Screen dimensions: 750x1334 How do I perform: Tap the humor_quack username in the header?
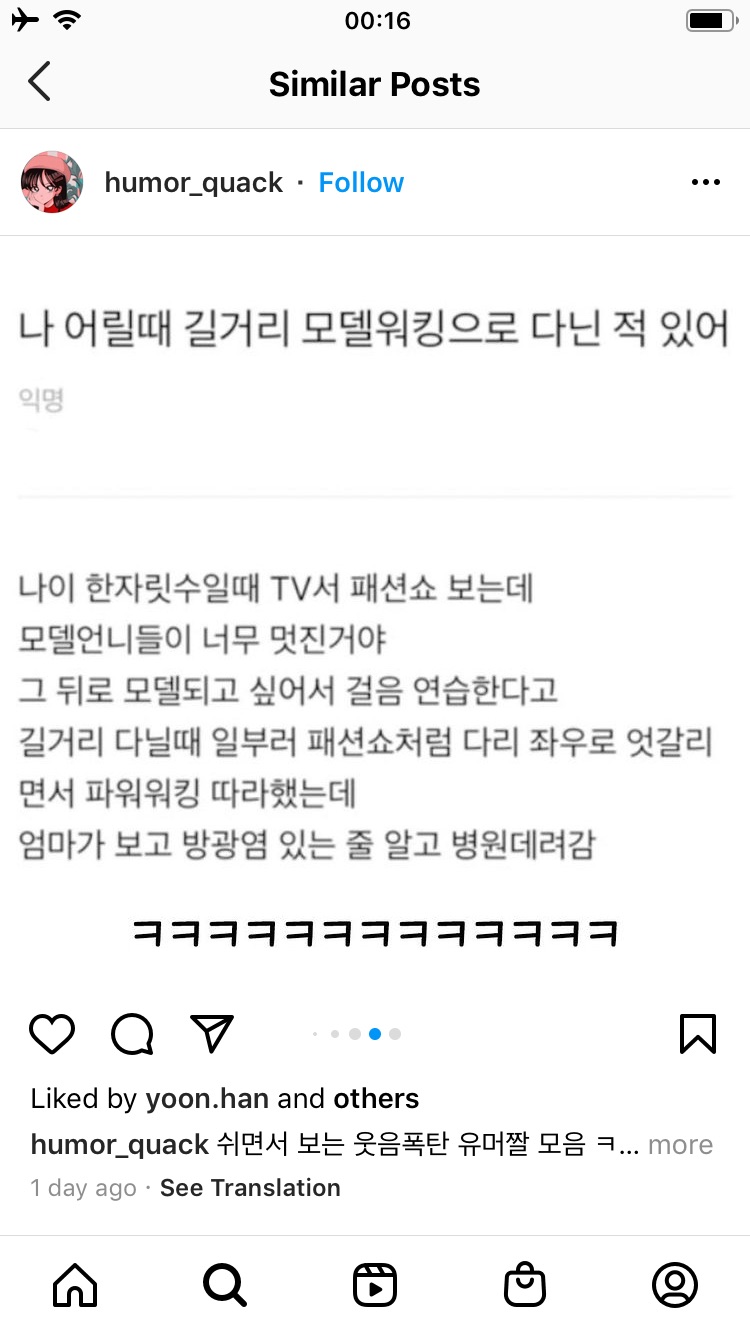[194, 183]
